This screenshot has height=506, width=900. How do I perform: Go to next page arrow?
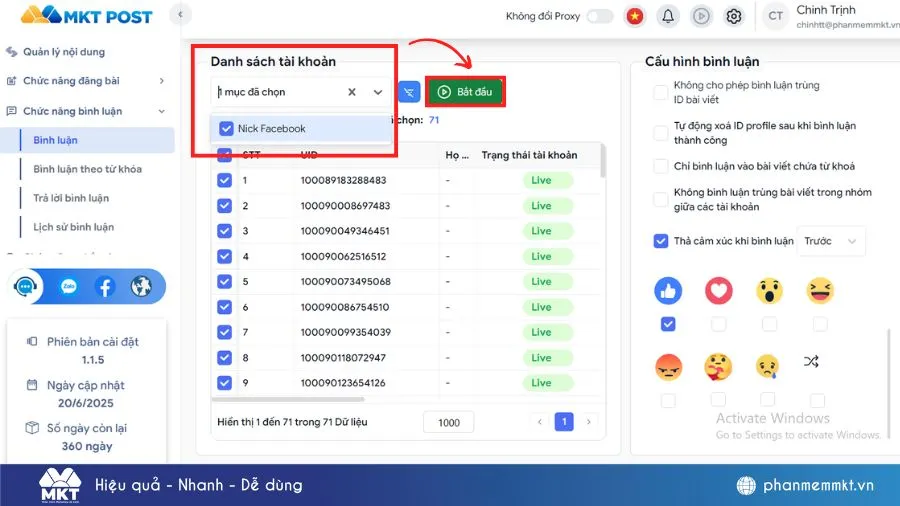click(588, 422)
